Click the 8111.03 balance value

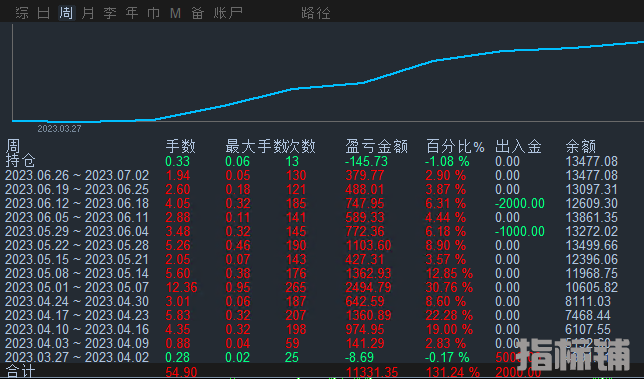588,301
